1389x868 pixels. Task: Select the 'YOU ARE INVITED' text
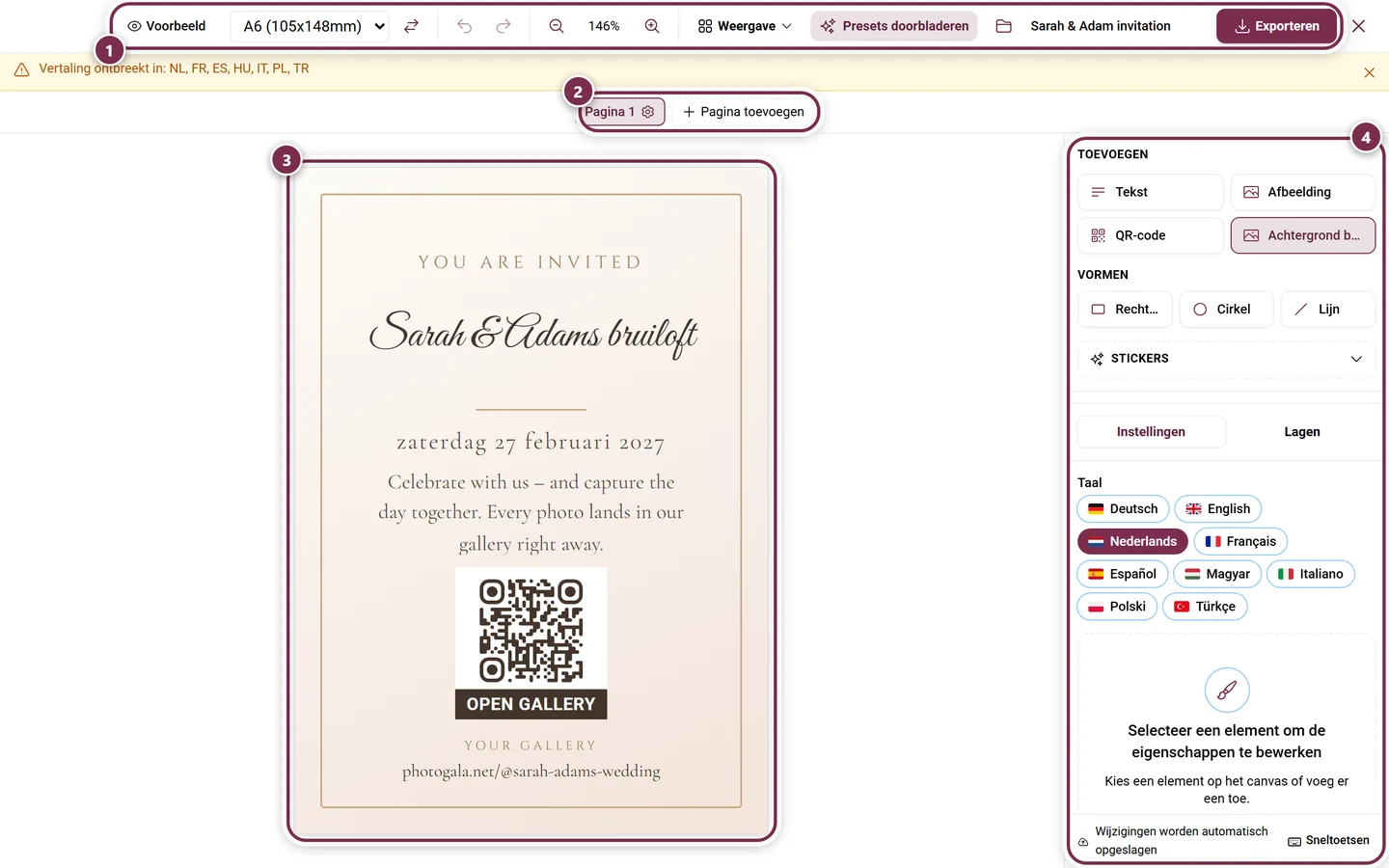coord(531,262)
